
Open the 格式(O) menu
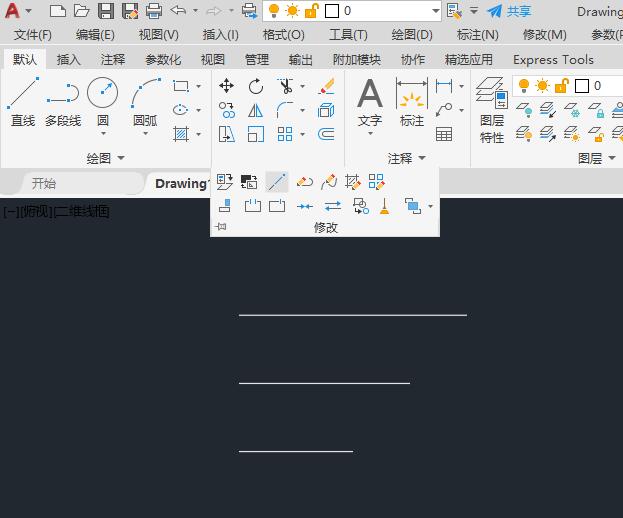point(284,35)
